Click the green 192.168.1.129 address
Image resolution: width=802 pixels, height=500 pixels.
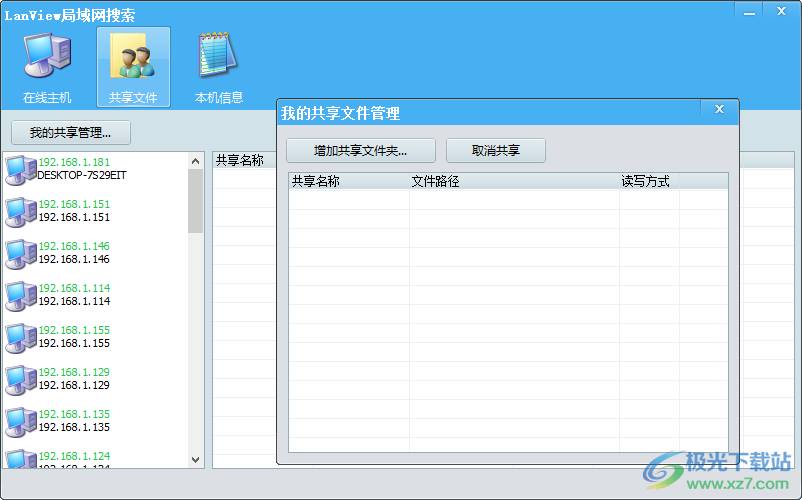pyautogui.click(x=74, y=372)
